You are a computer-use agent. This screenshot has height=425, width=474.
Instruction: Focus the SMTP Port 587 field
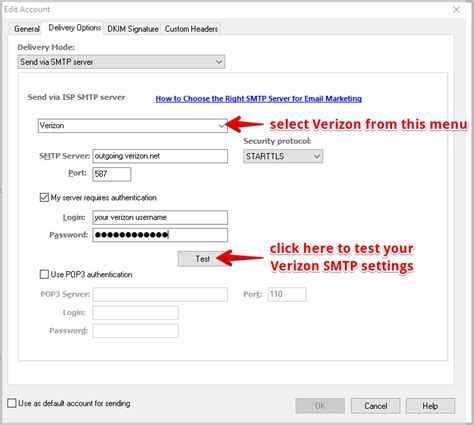(112, 174)
